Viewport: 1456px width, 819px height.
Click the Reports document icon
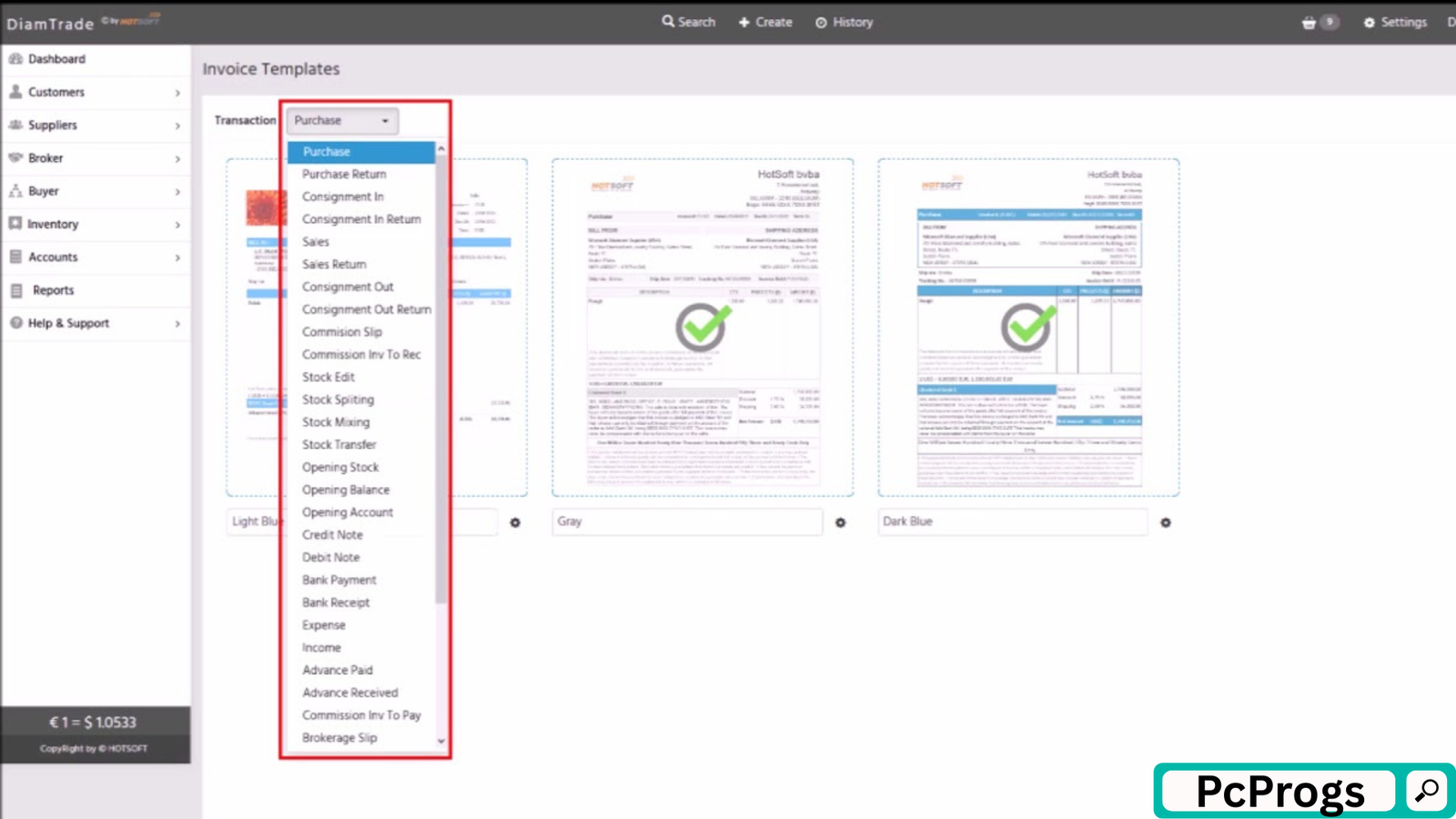click(x=15, y=290)
